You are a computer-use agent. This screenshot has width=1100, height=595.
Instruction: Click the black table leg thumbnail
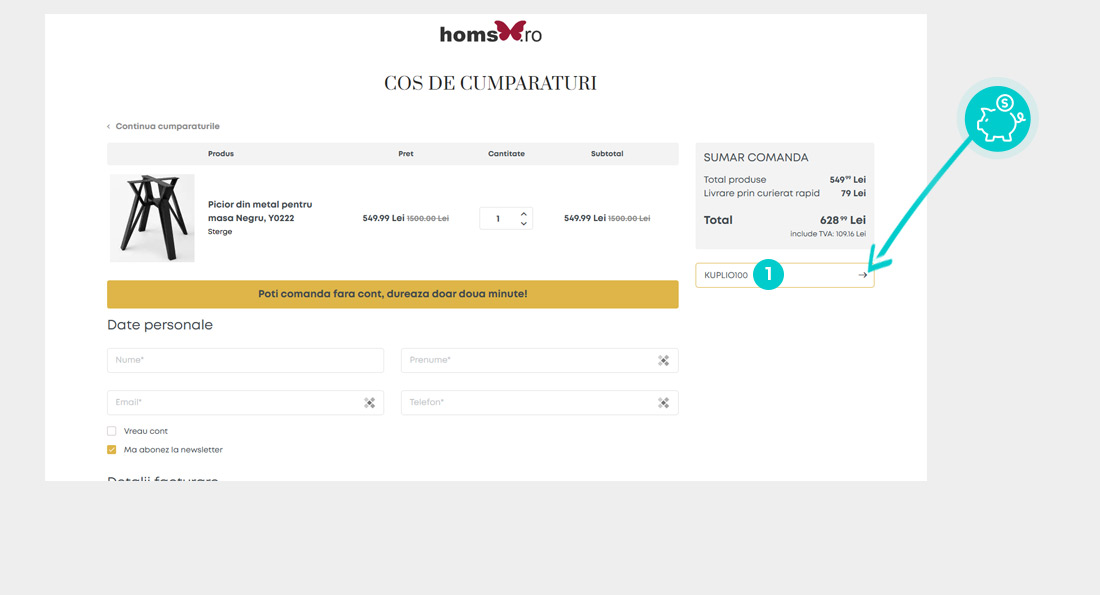[152, 218]
